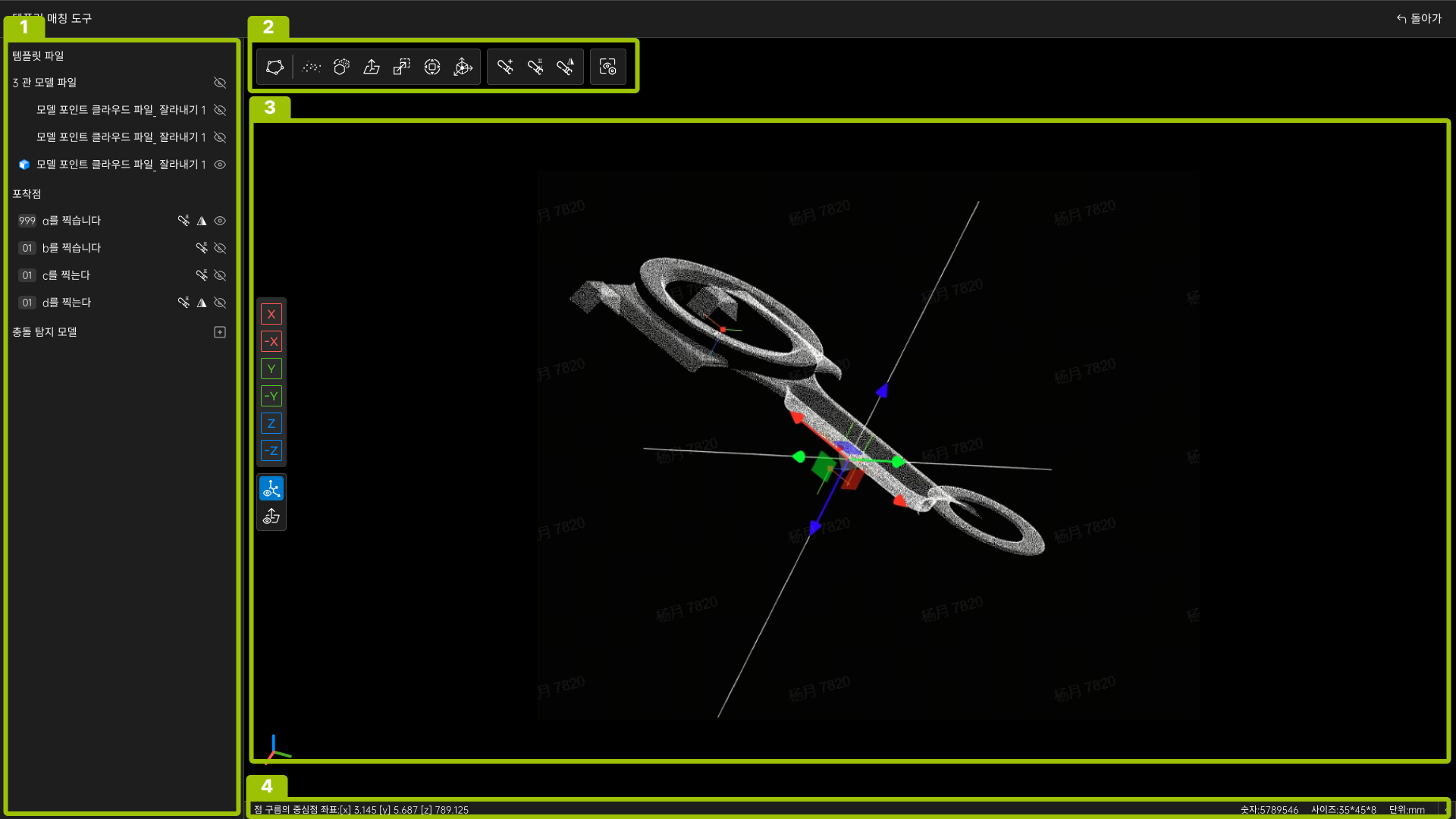Show the b를 찍습니다 pick point
Viewport: 1456px width, 819px height.
pyautogui.click(x=220, y=248)
